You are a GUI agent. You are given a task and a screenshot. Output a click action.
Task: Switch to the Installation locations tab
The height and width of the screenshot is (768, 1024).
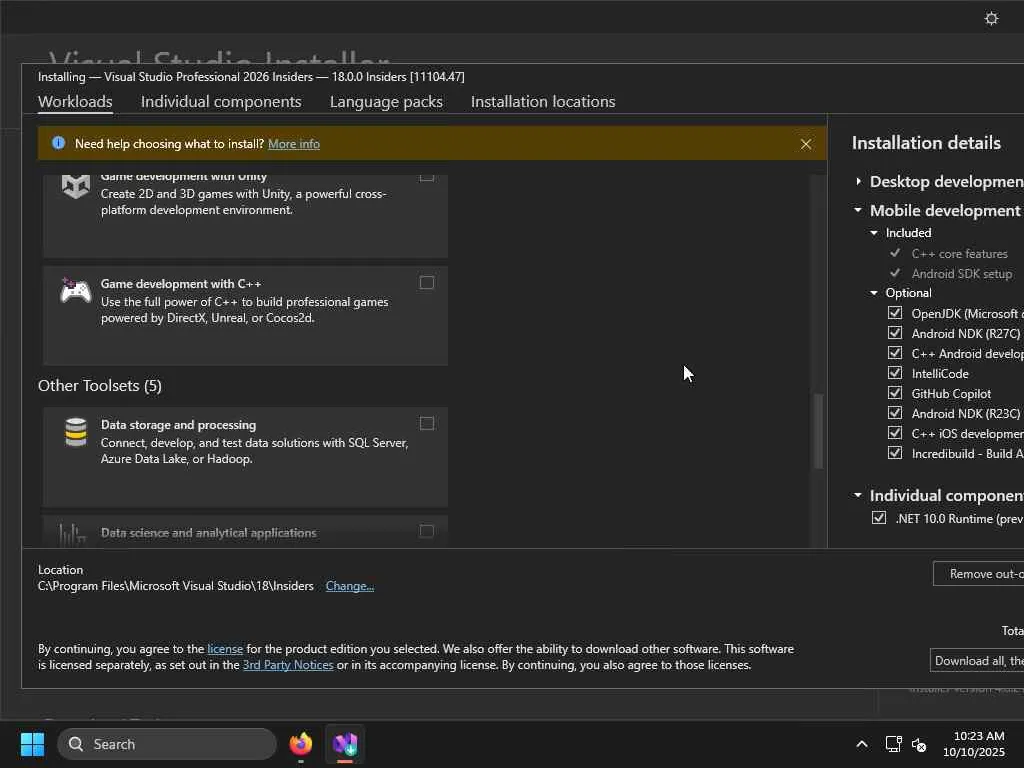point(543,102)
